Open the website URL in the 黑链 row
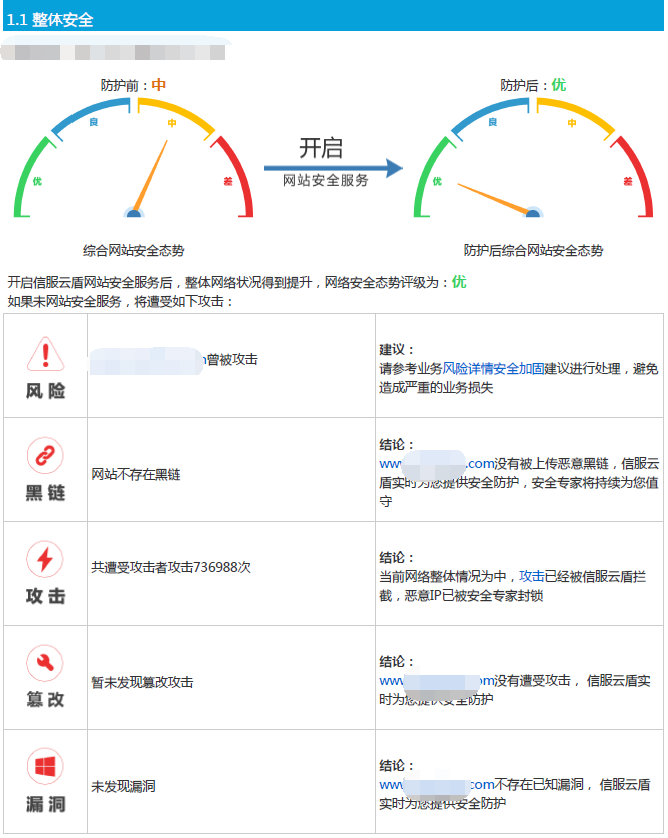 437,463
